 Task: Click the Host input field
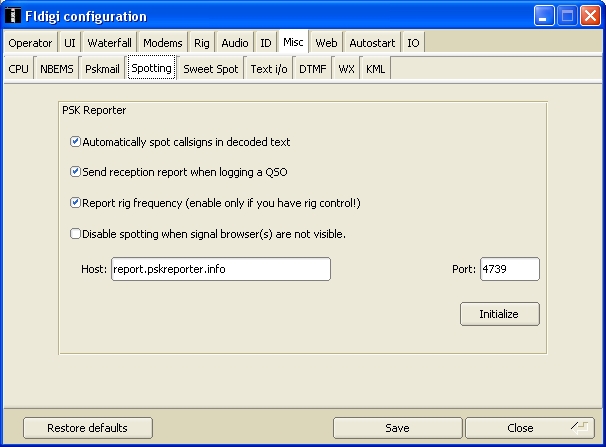pyautogui.click(x=220, y=269)
